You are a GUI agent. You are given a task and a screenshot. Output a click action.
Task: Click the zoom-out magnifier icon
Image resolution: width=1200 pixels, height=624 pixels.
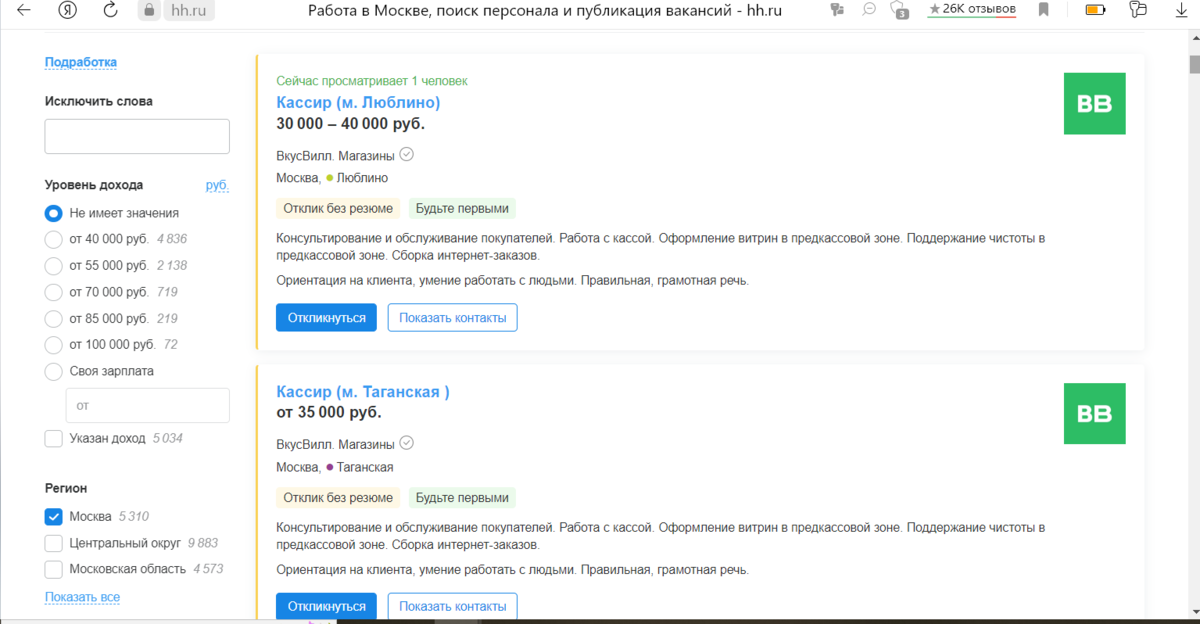[x=869, y=10]
